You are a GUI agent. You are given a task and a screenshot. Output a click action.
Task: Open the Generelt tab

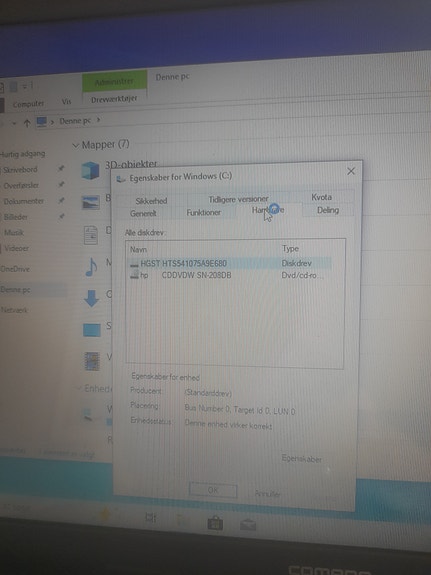(x=143, y=213)
